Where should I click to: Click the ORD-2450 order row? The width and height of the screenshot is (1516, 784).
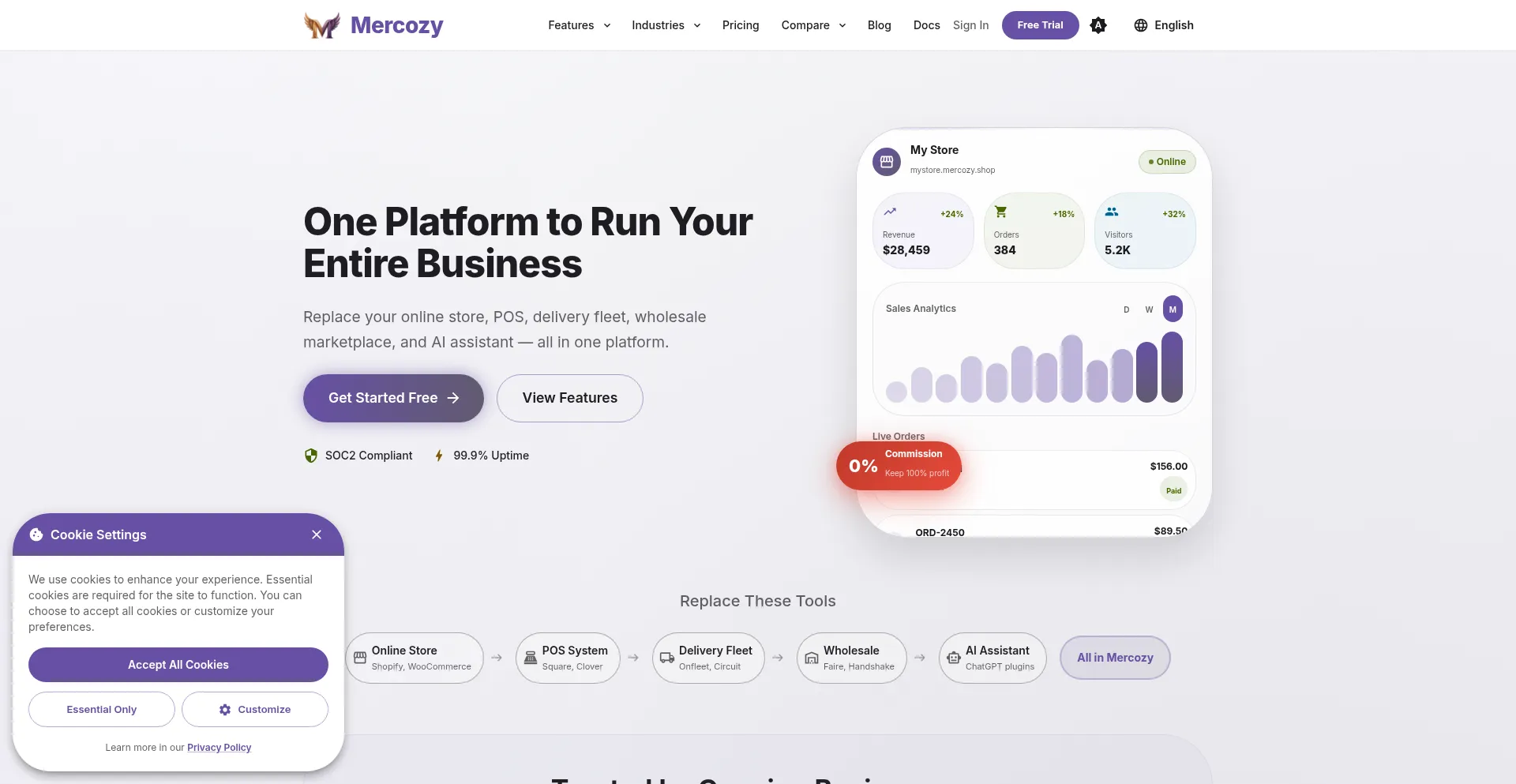[1034, 527]
